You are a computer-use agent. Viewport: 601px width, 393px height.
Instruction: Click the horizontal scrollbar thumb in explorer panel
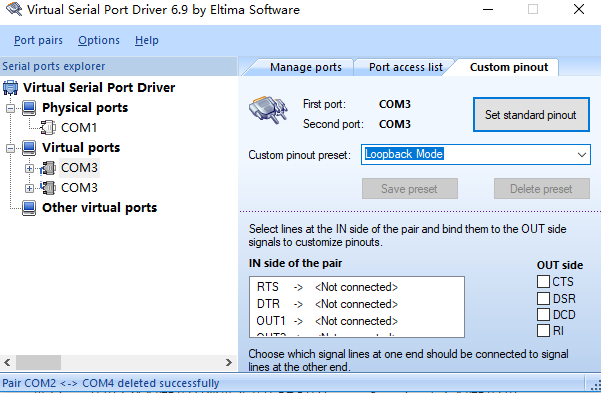(38, 362)
